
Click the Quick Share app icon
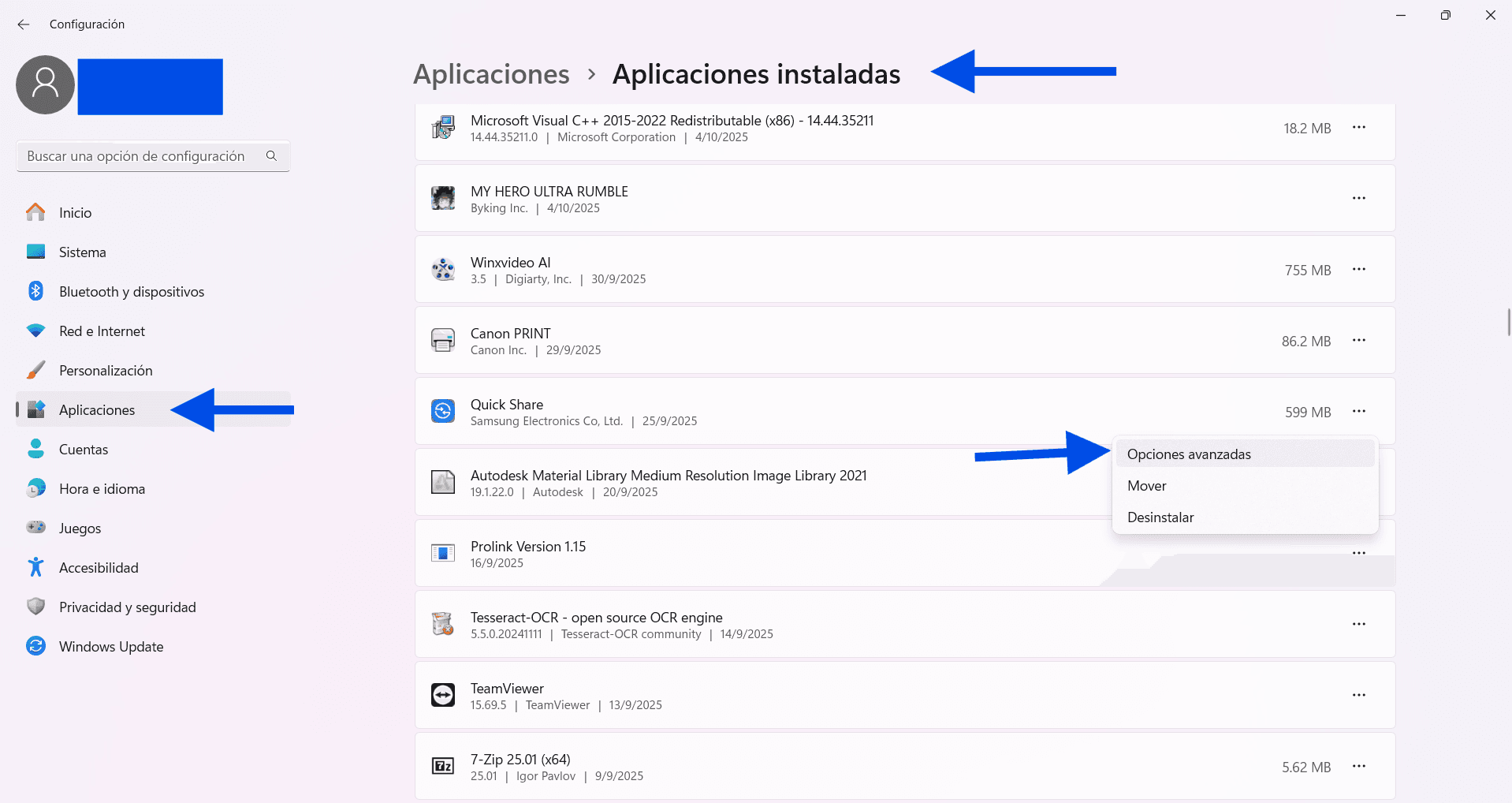443,411
